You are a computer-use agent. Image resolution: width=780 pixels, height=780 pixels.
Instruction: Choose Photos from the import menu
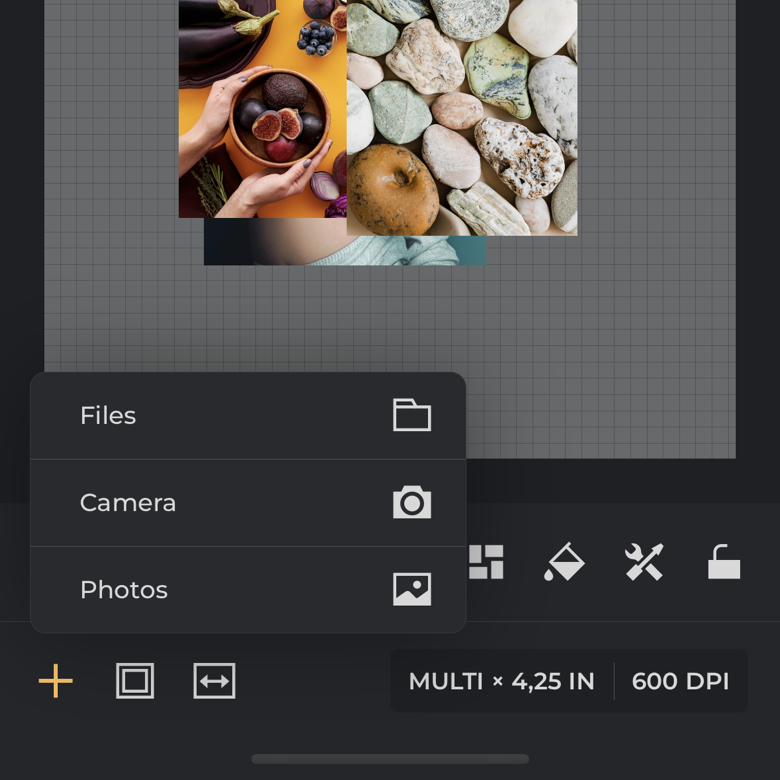click(x=124, y=589)
